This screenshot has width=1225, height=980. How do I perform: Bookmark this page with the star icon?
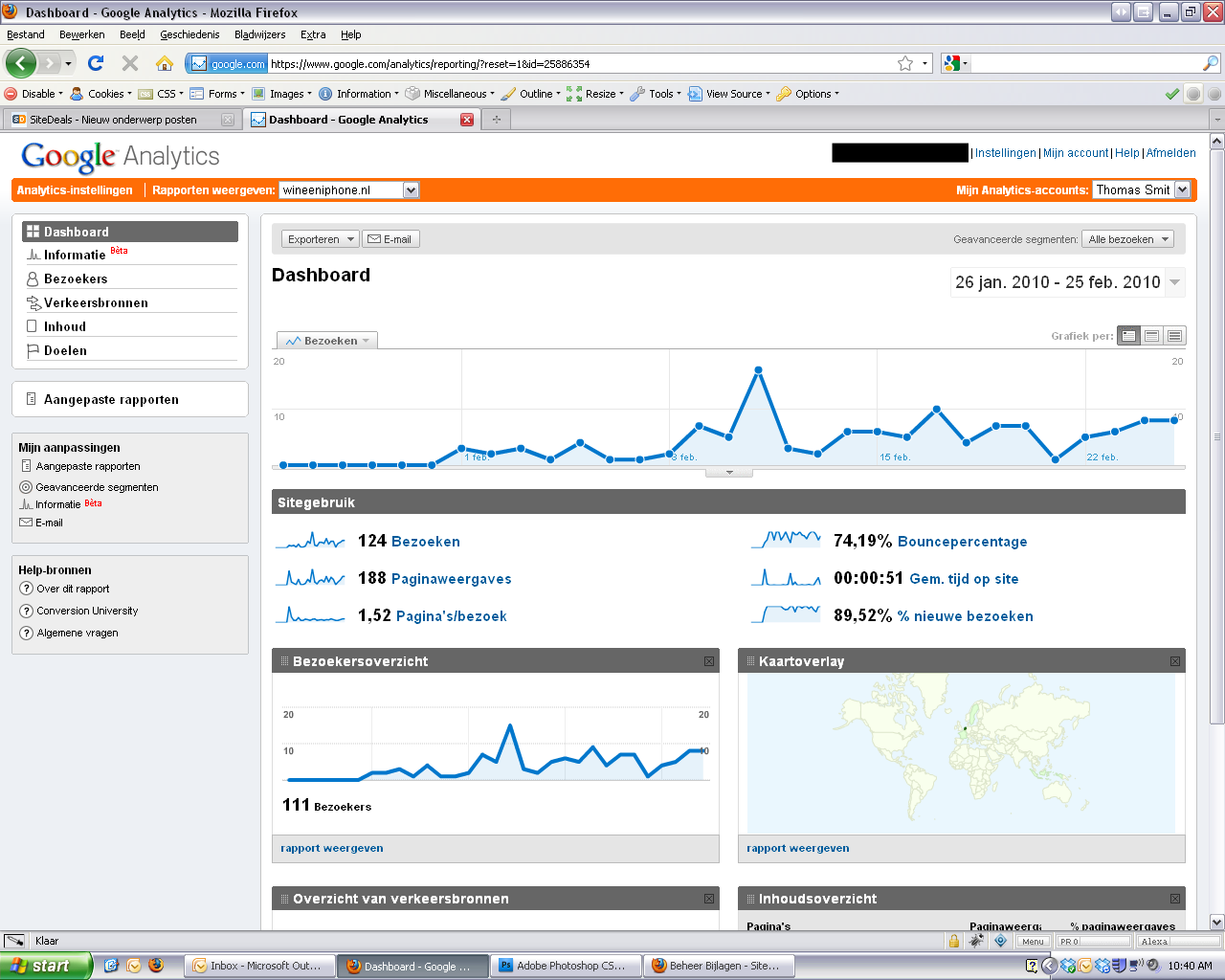[905, 63]
